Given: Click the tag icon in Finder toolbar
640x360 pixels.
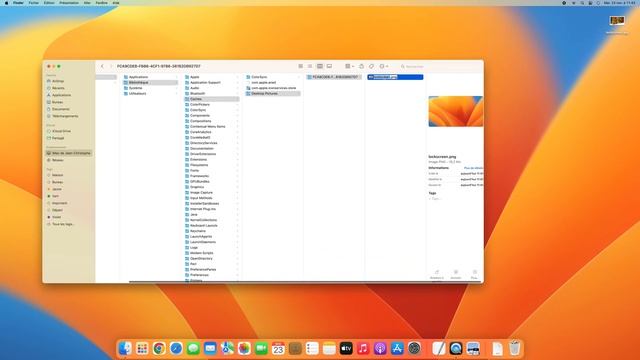Looking at the screenshot, I should (x=371, y=66).
